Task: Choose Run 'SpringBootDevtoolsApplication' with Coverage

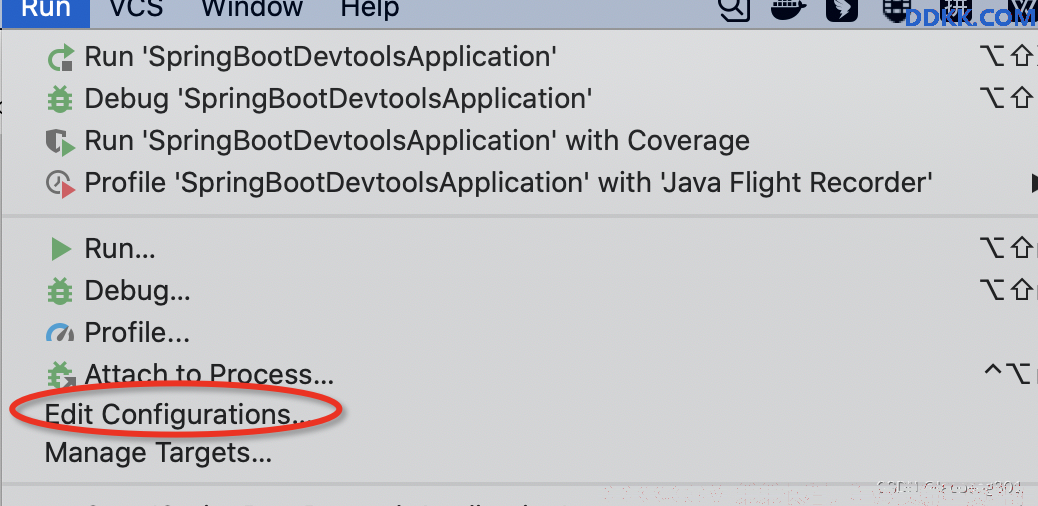Action: [417, 141]
